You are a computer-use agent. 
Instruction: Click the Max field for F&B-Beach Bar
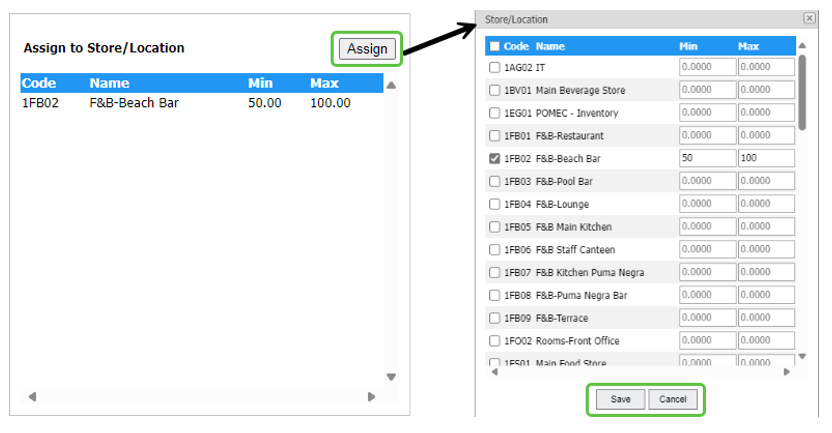[x=765, y=159]
